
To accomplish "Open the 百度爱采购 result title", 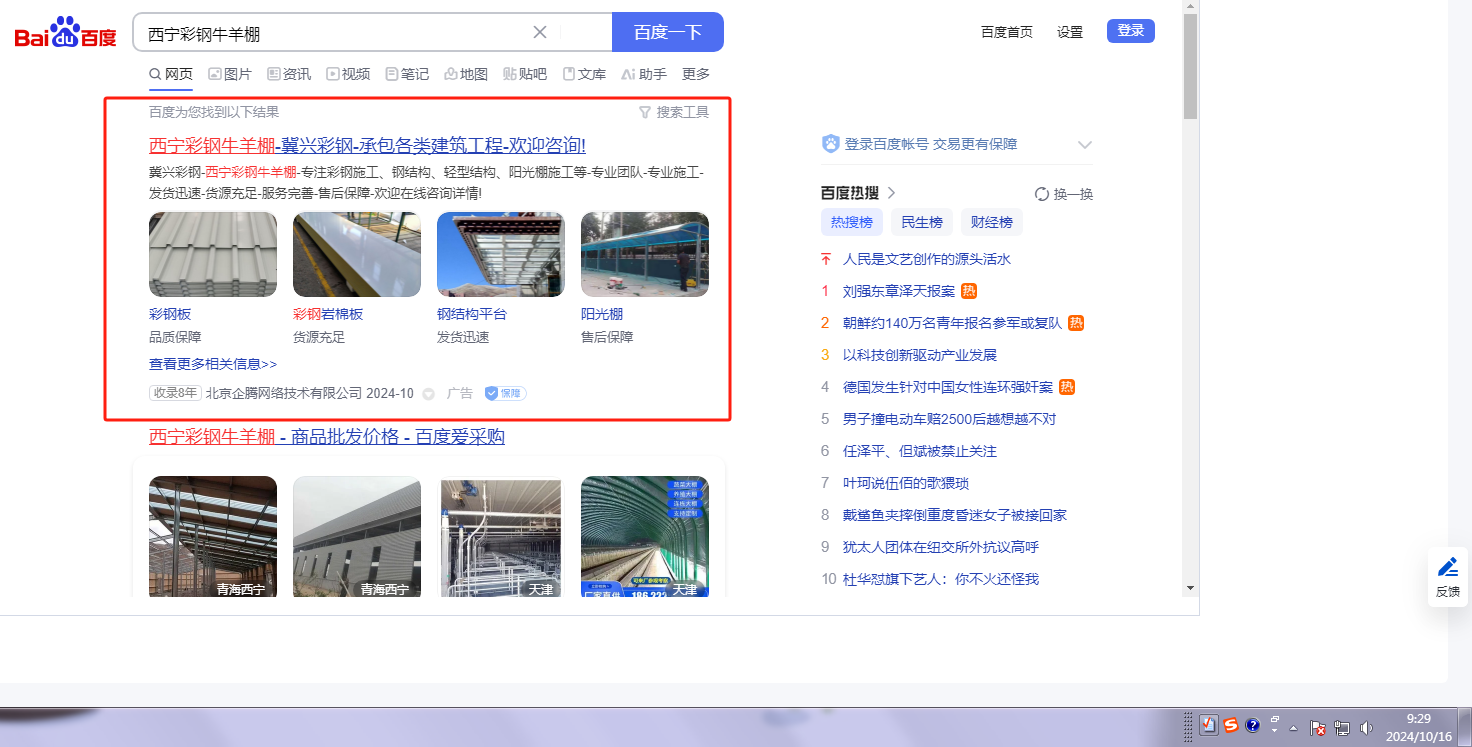I will click(x=327, y=437).
